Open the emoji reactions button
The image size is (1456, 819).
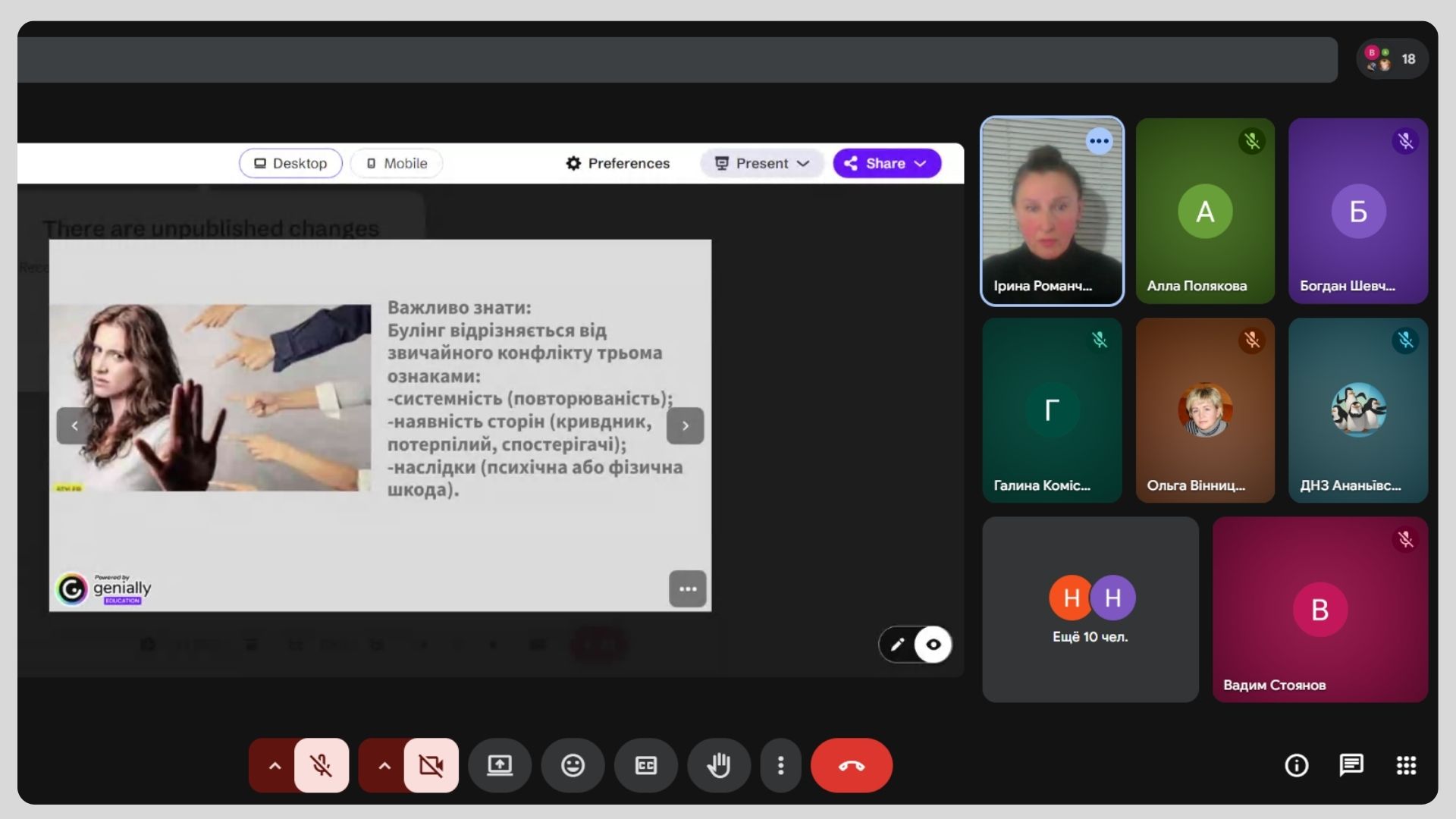(573, 765)
